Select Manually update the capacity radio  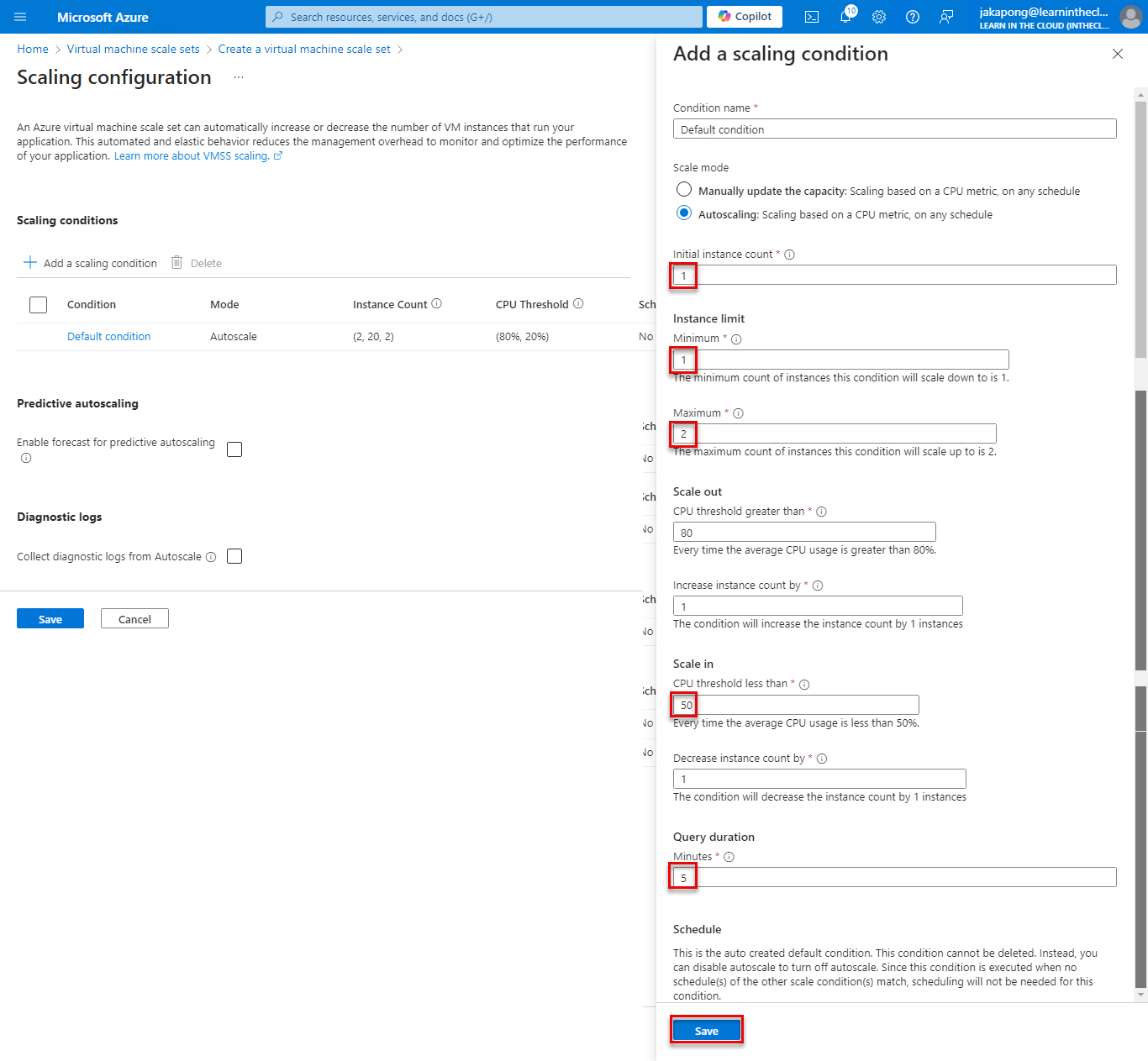tap(684, 190)
